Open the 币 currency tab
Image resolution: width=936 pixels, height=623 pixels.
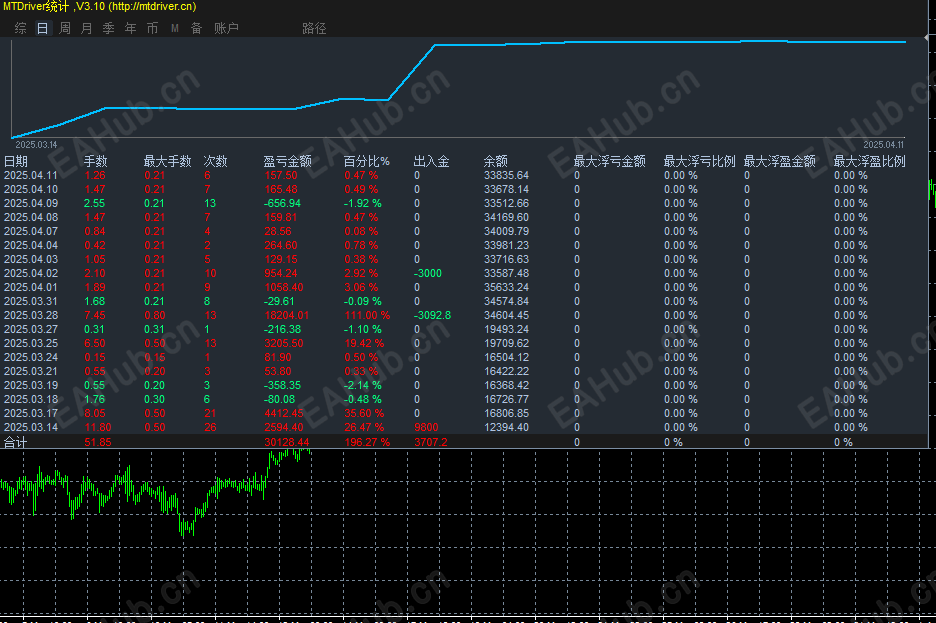pyautogui.click(x=153, y=28)
